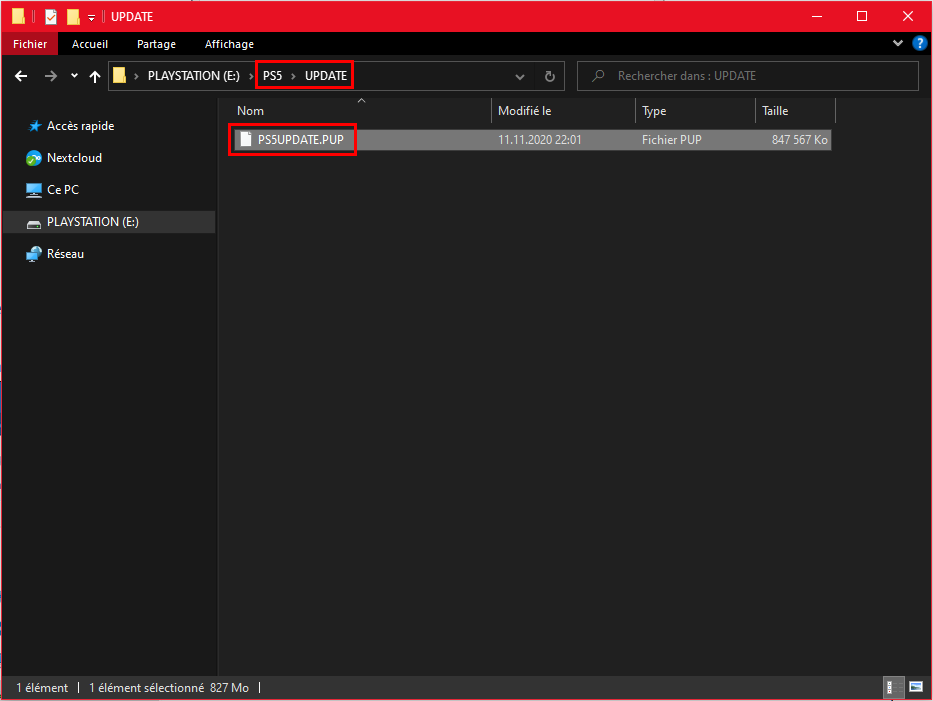Open the Affichage ribbon tab
The image size is (933, 701).
pyautogui.click(x=229, y=44)
